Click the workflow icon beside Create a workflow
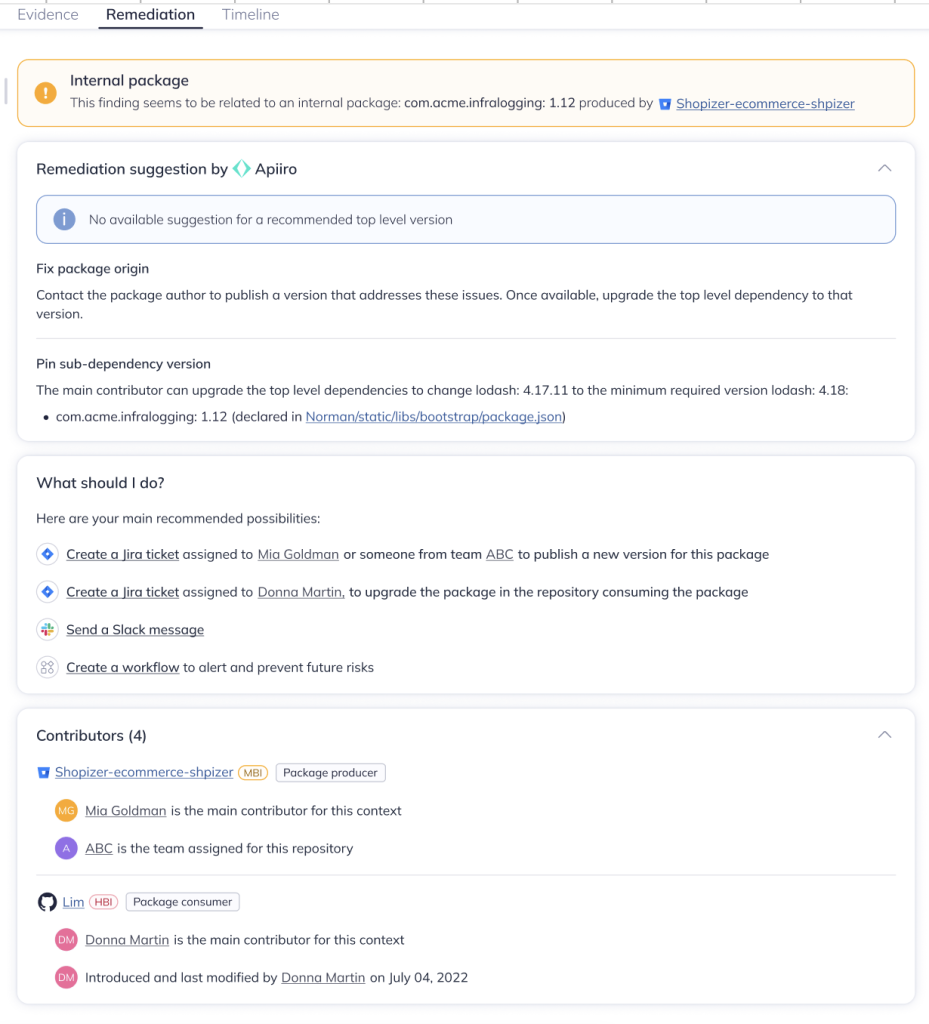Viewport: 929px width, 1024px height. click(x=47, y=667)
